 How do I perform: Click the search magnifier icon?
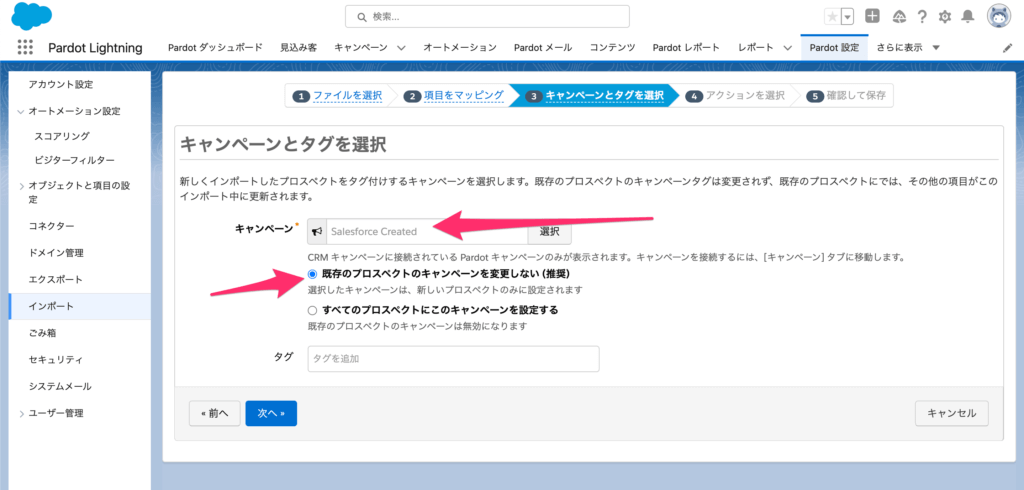[360, 17]
